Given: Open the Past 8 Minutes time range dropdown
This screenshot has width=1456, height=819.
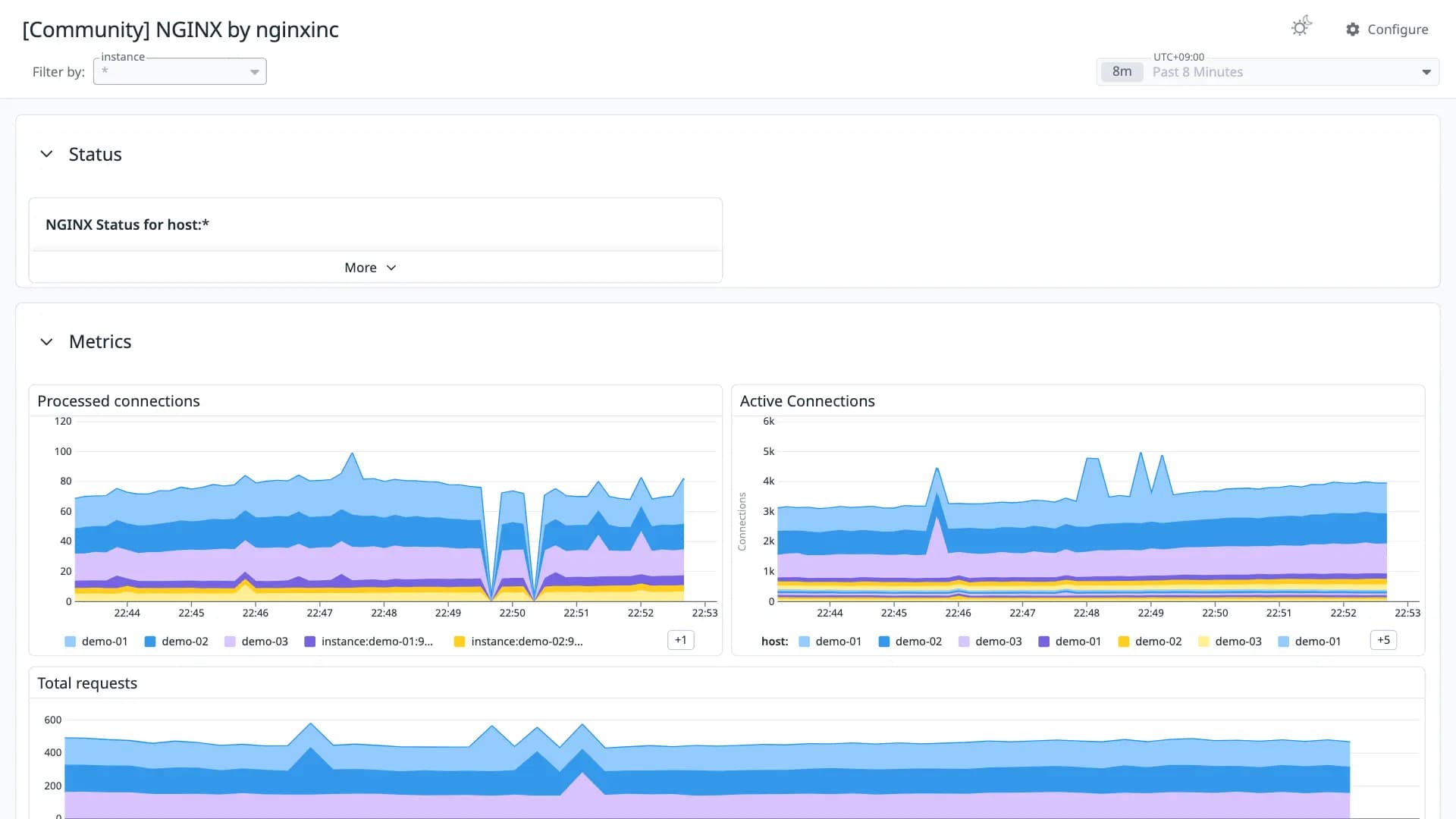Looking at the screenshot, I should click(1268, 72).
